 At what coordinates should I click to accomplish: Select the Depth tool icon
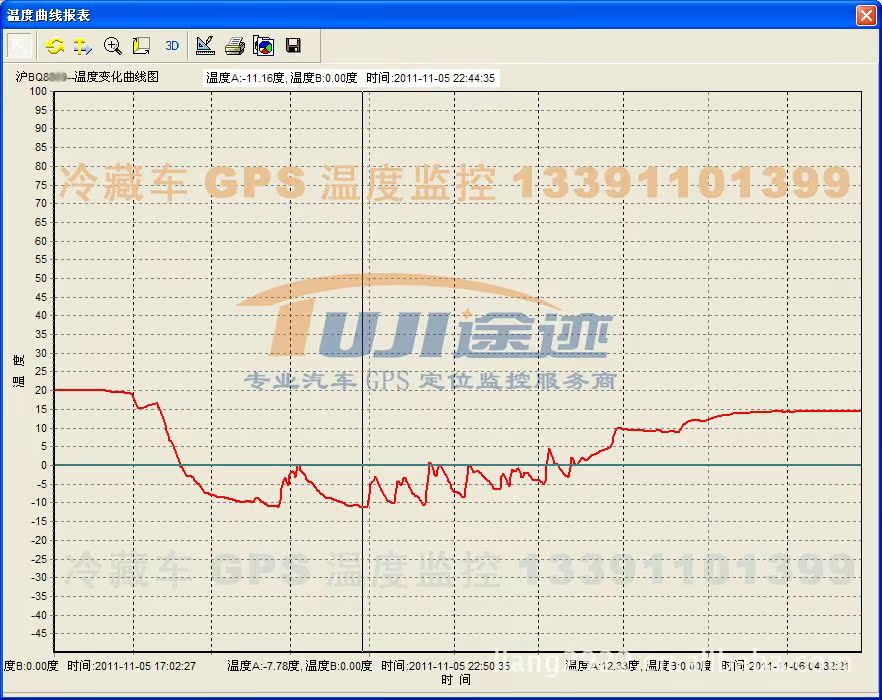point(141,46)
